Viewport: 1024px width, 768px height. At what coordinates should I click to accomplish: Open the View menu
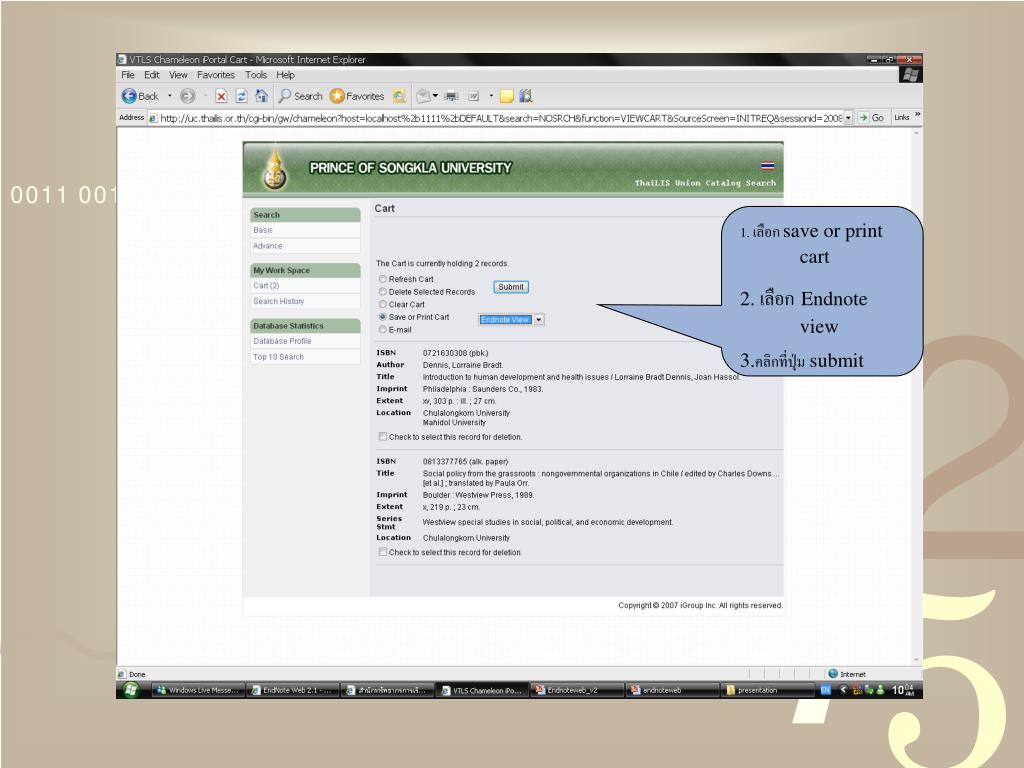178,75
